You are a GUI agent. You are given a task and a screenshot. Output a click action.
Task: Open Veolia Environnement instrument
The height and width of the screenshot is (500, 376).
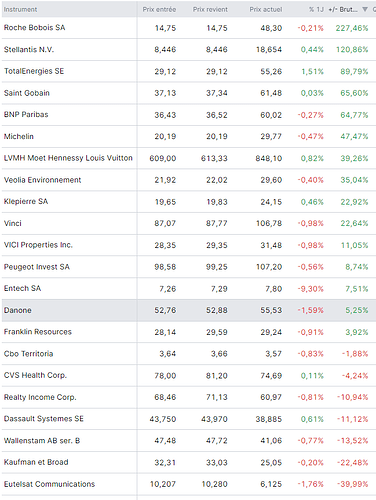[42, 180]
